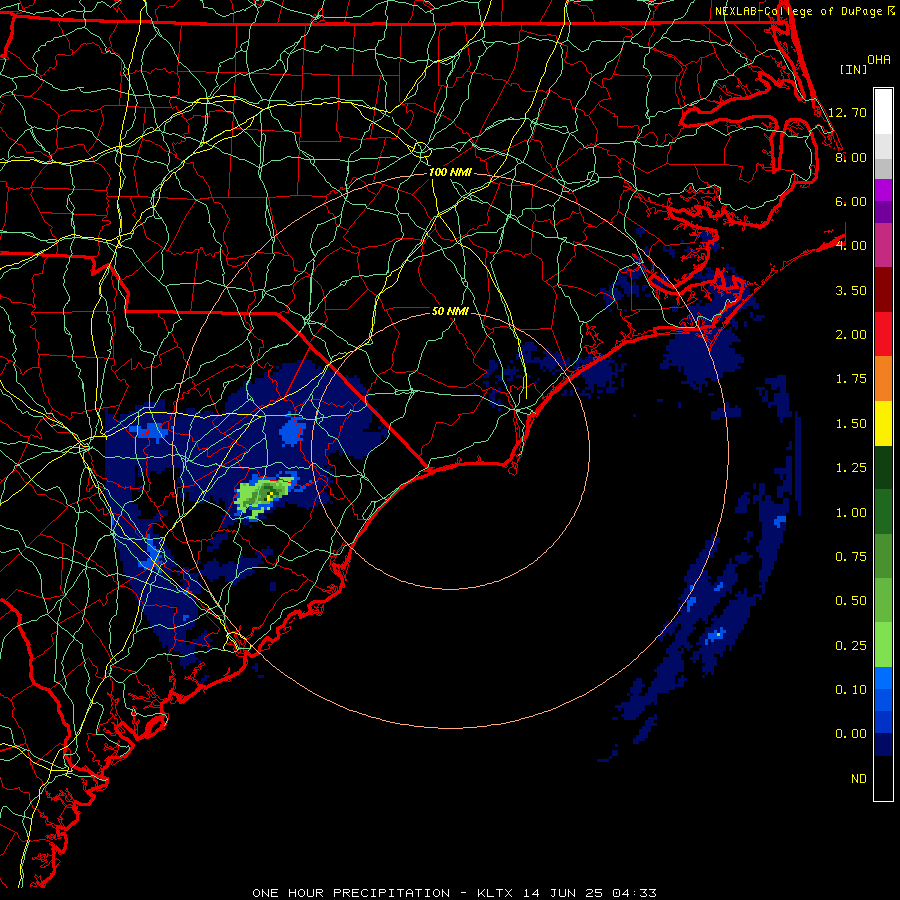Pick the darkest green legend swatch at 1.25
The width and height of the screenshot is (900, 900).
point(883,468)
